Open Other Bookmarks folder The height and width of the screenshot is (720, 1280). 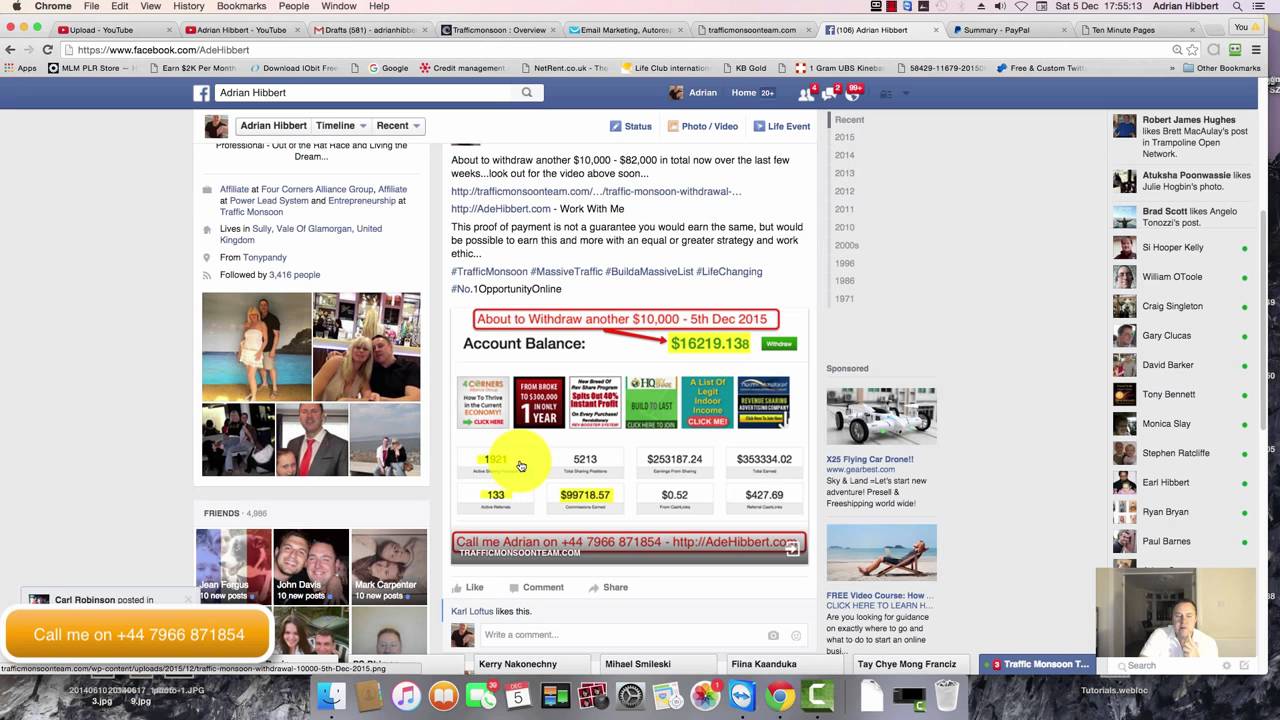[x=1221, y=68]
